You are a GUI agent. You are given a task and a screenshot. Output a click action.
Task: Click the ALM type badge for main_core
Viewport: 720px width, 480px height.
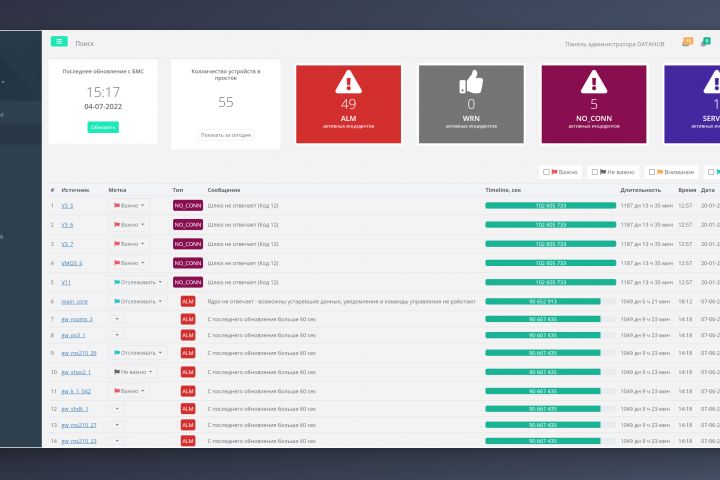188,301
